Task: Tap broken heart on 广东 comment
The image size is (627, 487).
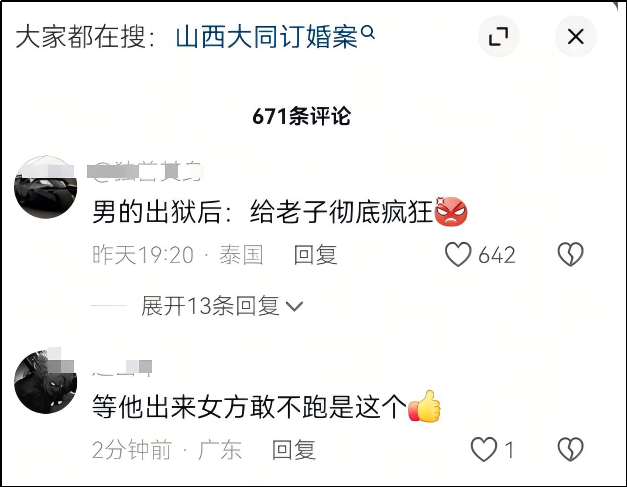Action: coord(571,449)
